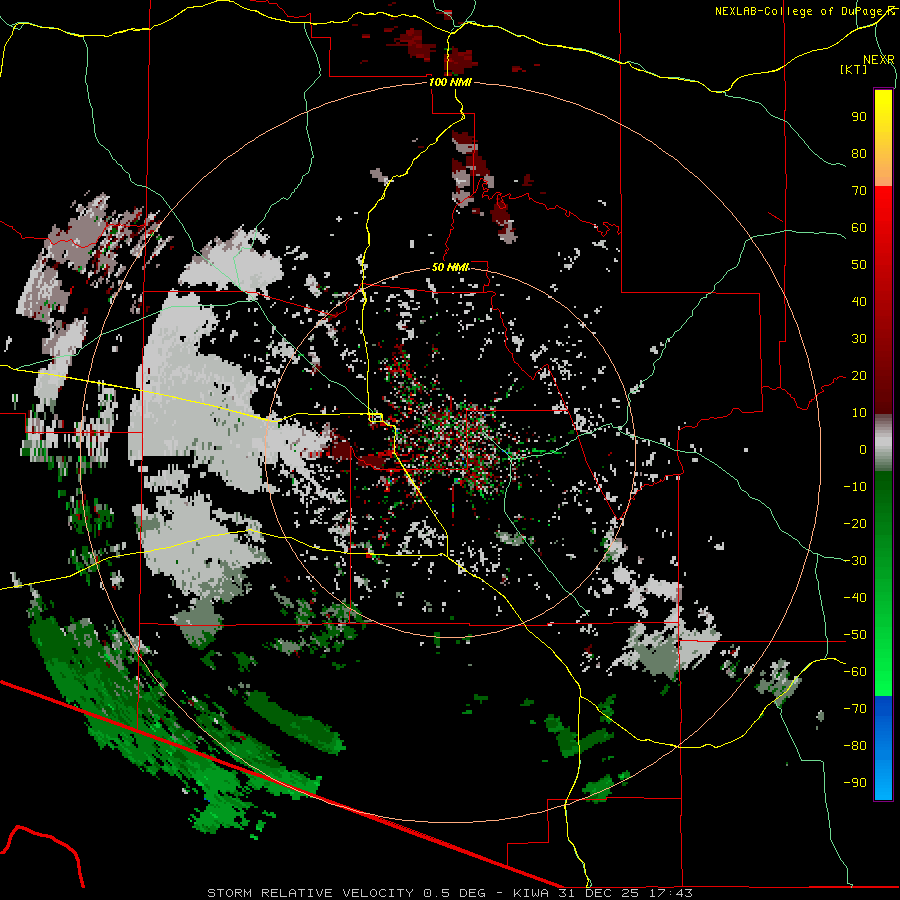Screen dimensions: 900x900
Task: Click the -40 value on the color scale
Action: [x=855, y=598]
